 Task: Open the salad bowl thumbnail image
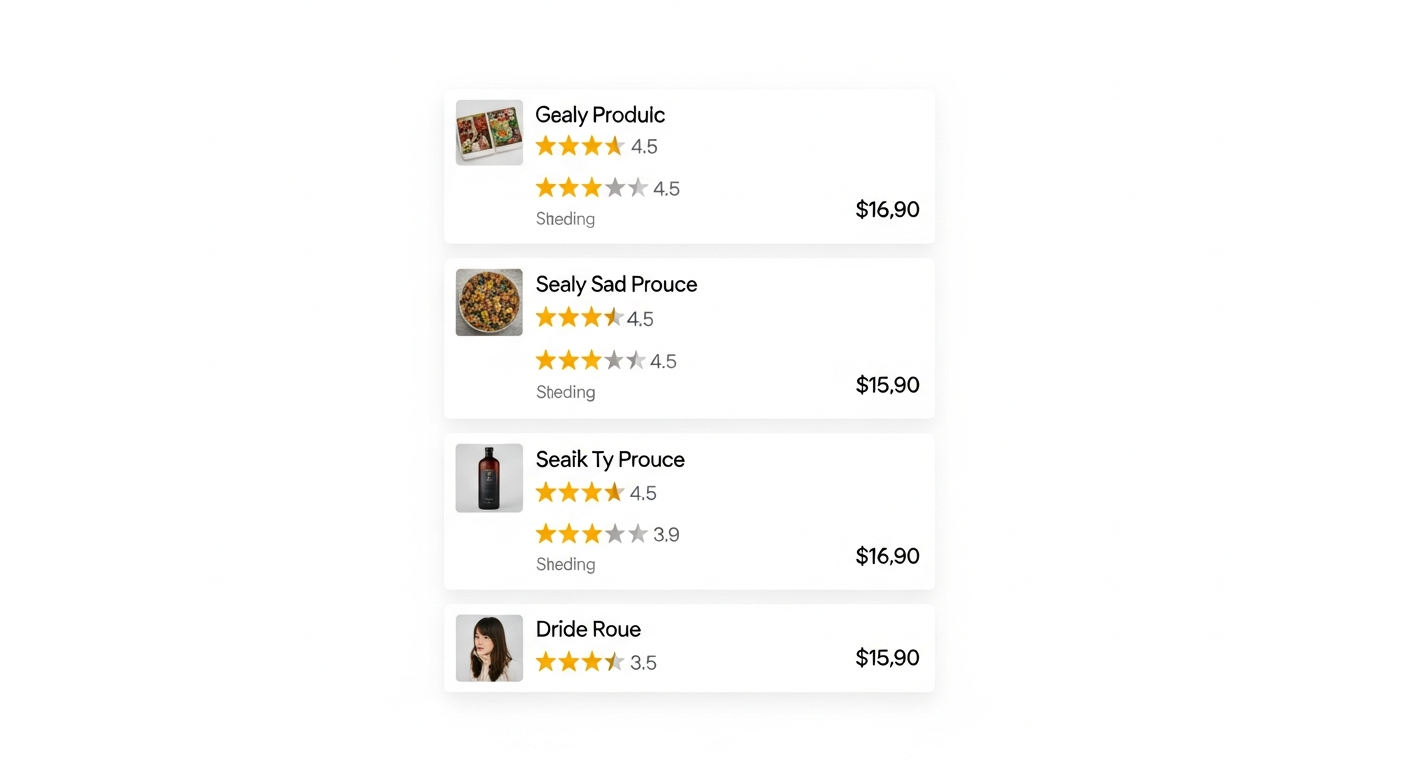(489, 302)
